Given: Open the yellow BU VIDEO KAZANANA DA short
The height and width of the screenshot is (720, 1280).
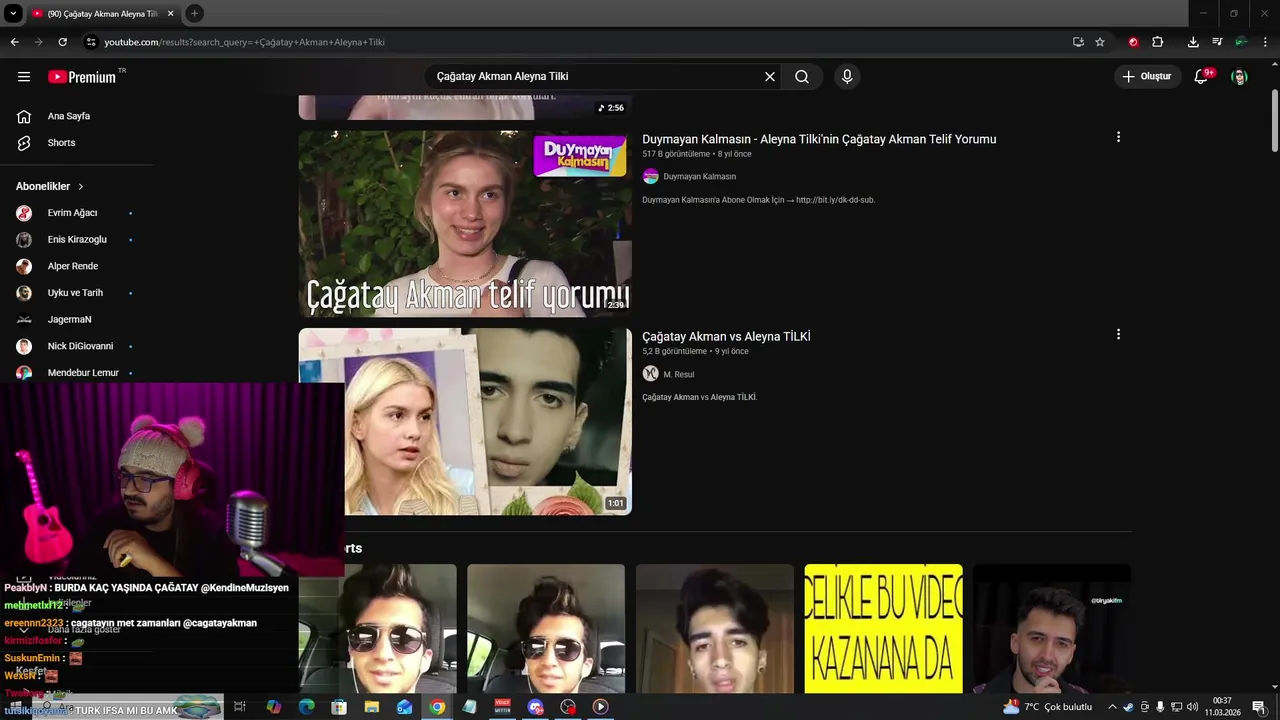Looking at the screenshot, I should pos(884,629).
